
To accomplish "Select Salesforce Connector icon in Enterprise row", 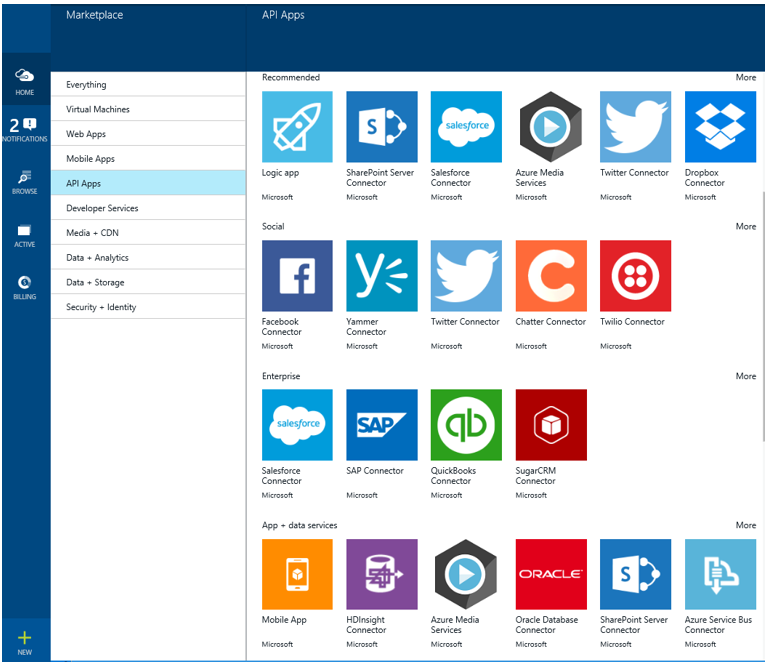I will [297, 424].
